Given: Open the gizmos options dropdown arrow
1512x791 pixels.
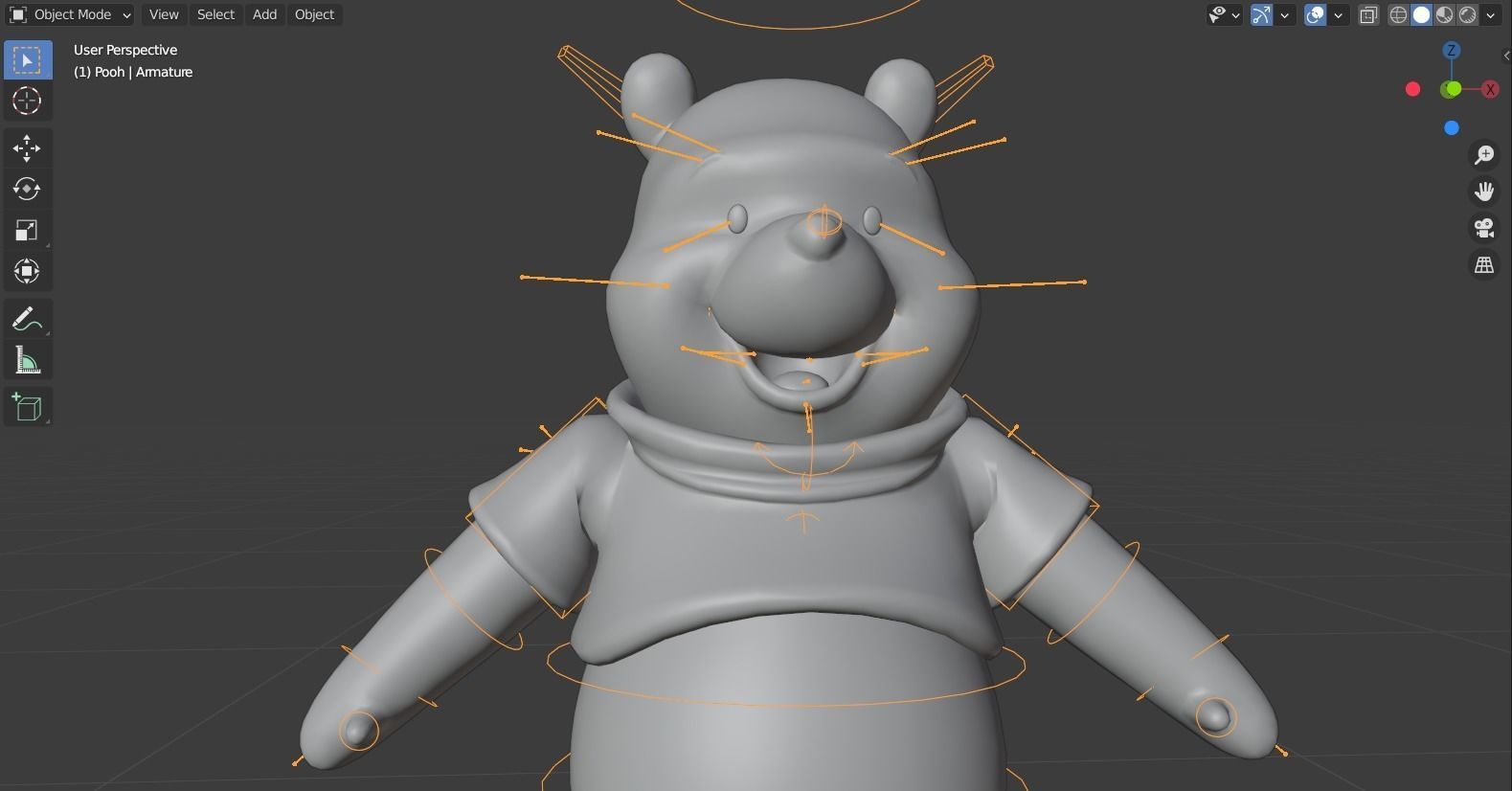Looking at the screenshot, I should pos(1285,14).
